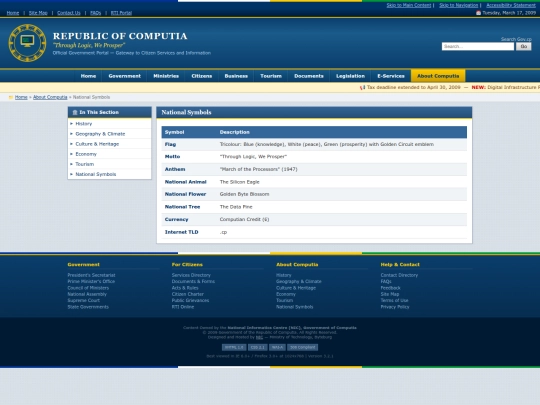Click the CSS validation badge in the footer
Image resolution: width=540 pixels, height=405 pixels.
pyautogui.click(x=257, y=347)
